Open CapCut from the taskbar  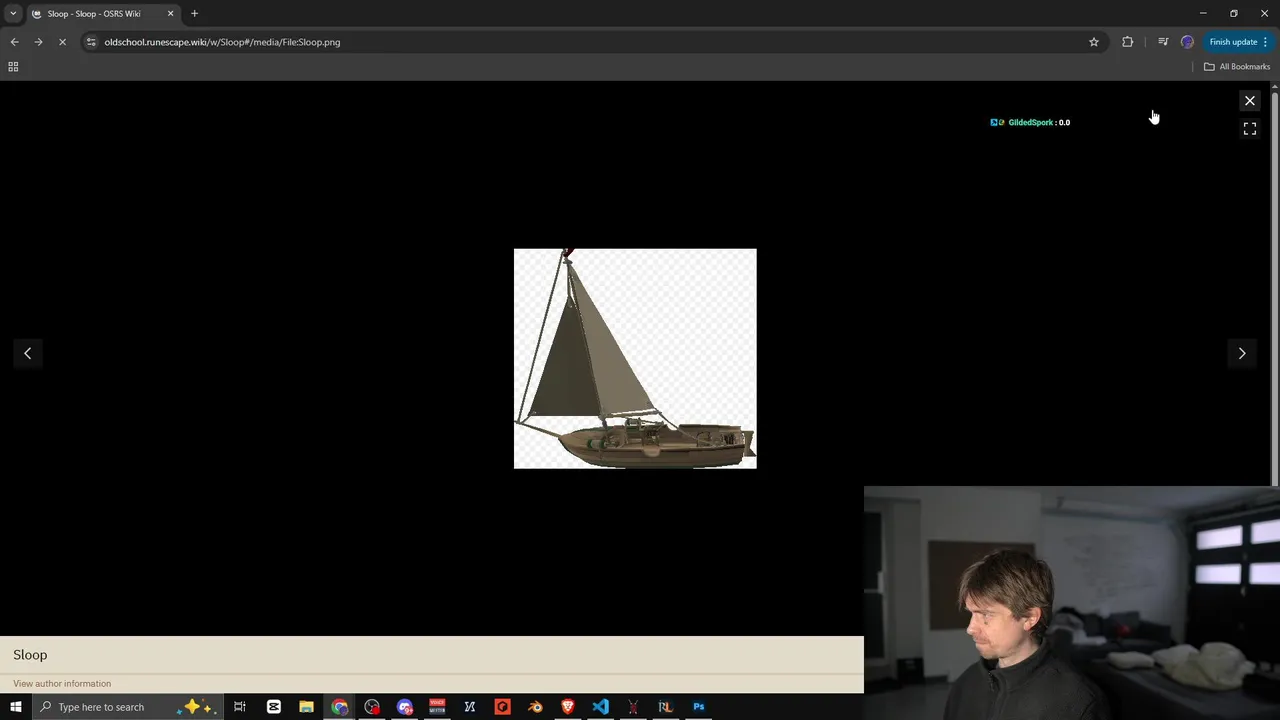click(x=274, y=707)
